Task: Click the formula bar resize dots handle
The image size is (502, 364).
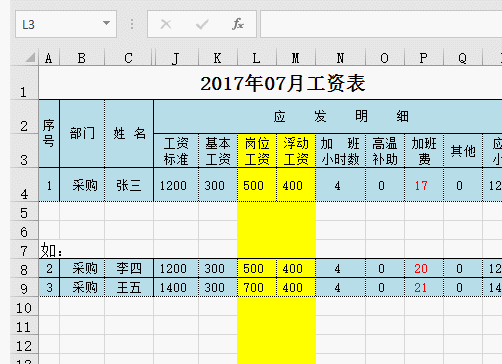Action: (132, 24)
